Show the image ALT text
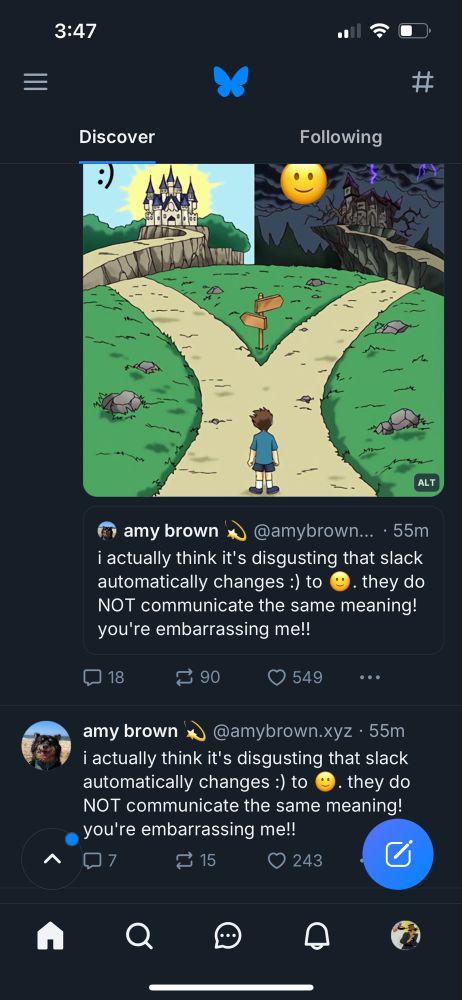Viewport: 462px width, 1000px height. pyautogui.click(x=426, y=482)
